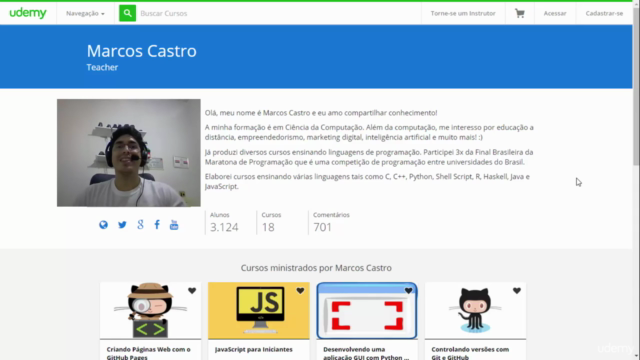Click the Cadastrar-se sign-up link
Viewport: 640px width, 360px height.
click(x=604, y=13)
